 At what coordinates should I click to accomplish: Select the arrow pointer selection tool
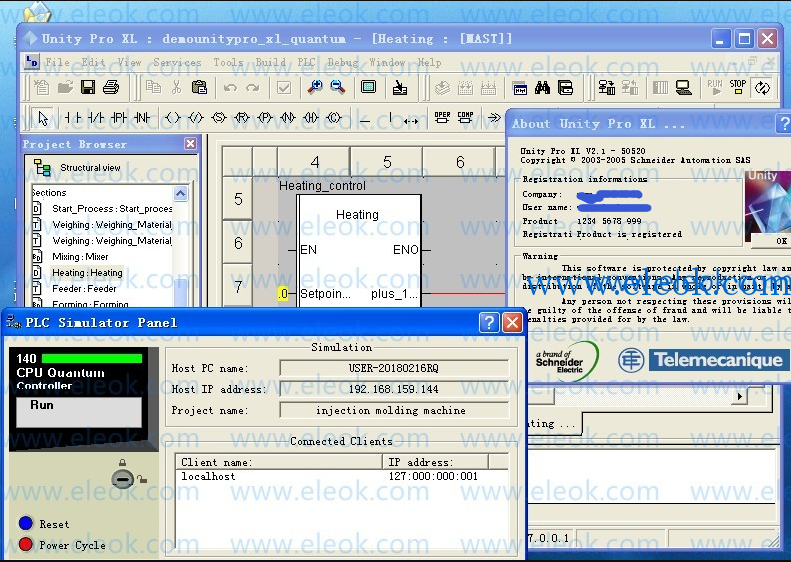coord(43,118)
